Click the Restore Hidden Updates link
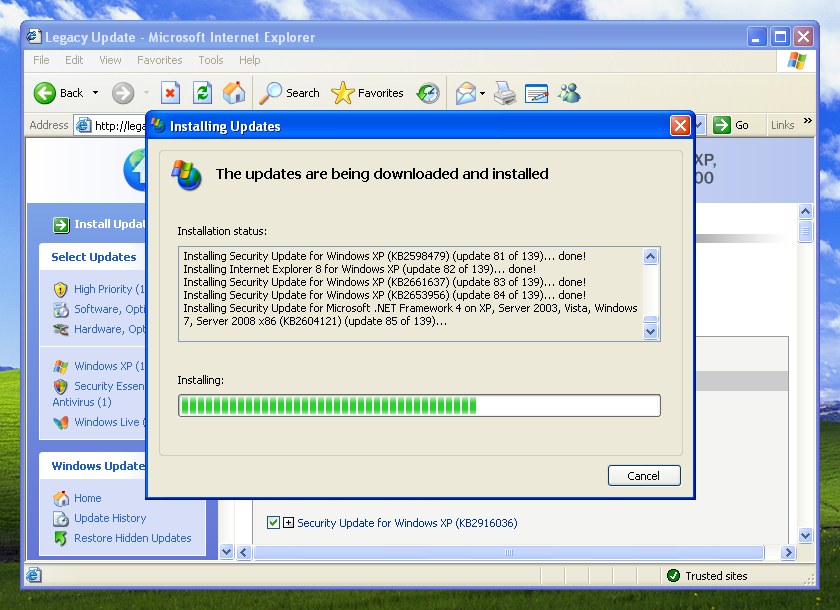Image resolution: width=840 pixels, height=610 pixels. (x=132, y=538)
